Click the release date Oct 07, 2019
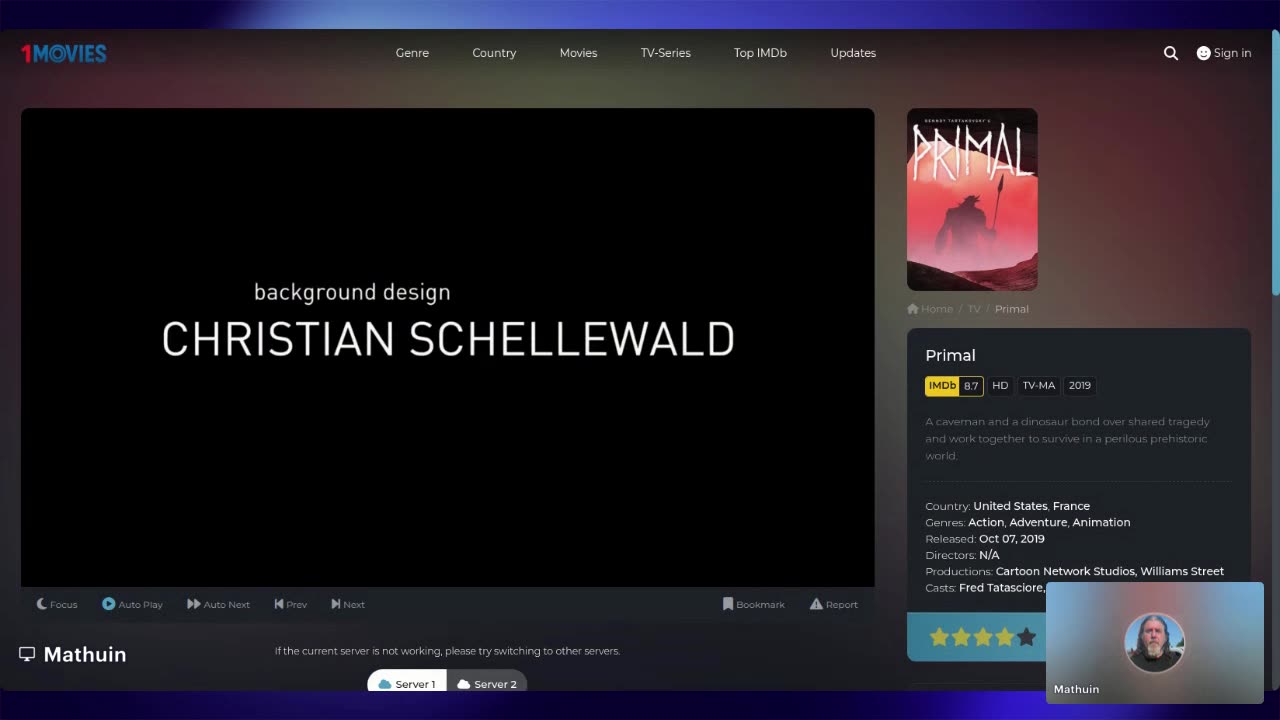The image size is (1280, 720). point(1012,538)
